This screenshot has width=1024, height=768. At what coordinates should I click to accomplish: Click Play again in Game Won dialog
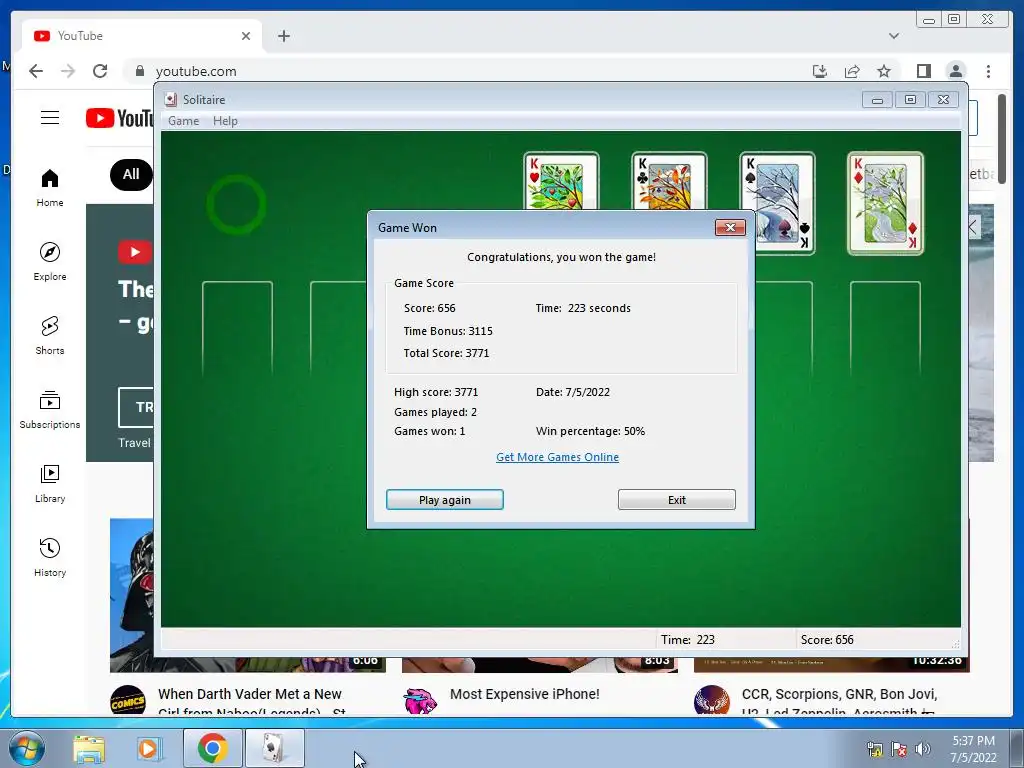tap(445, 500)
